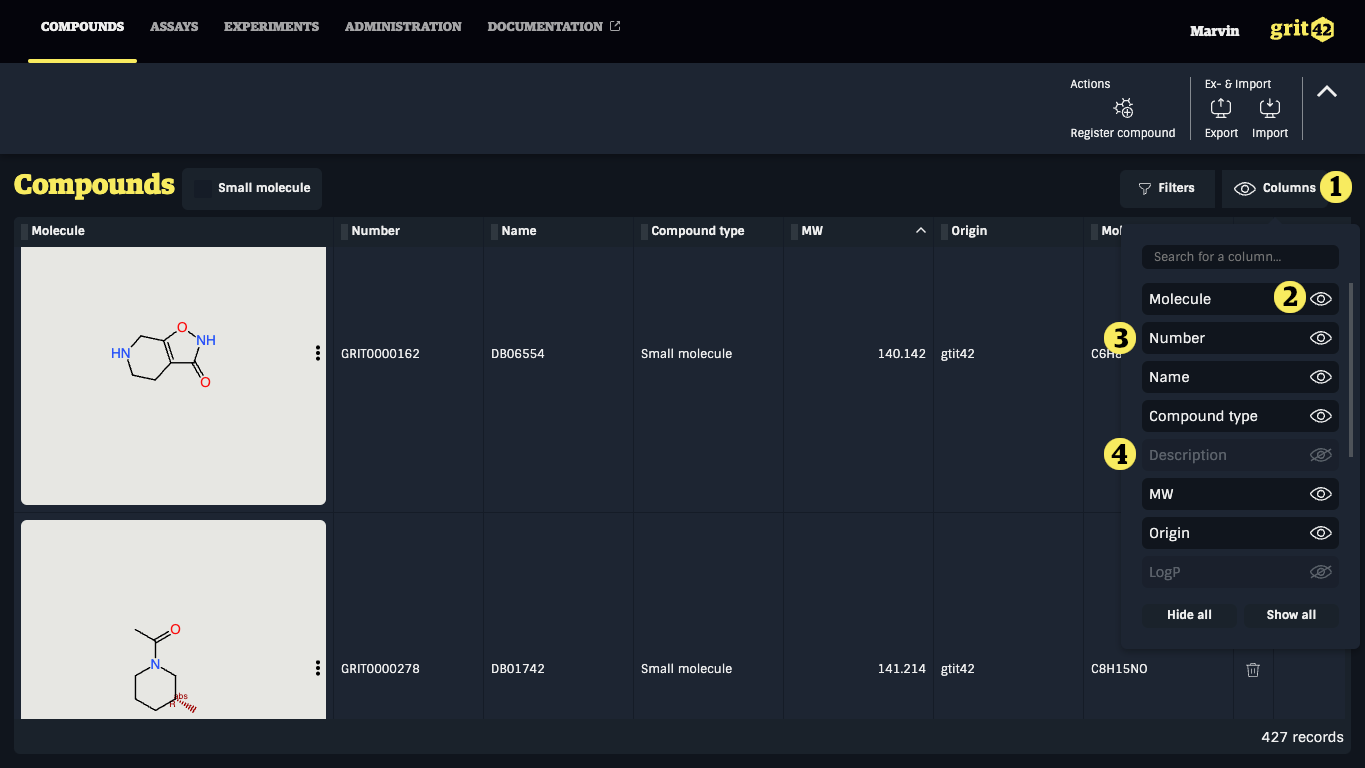The image size is (1365, 768).
Task: Toggle visibility of Number column
Action: [1321, 338]
